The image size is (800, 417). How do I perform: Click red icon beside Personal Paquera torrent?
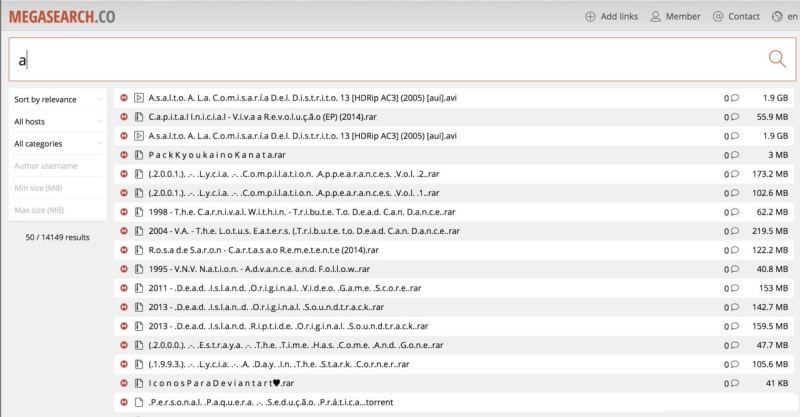point(124,402)
